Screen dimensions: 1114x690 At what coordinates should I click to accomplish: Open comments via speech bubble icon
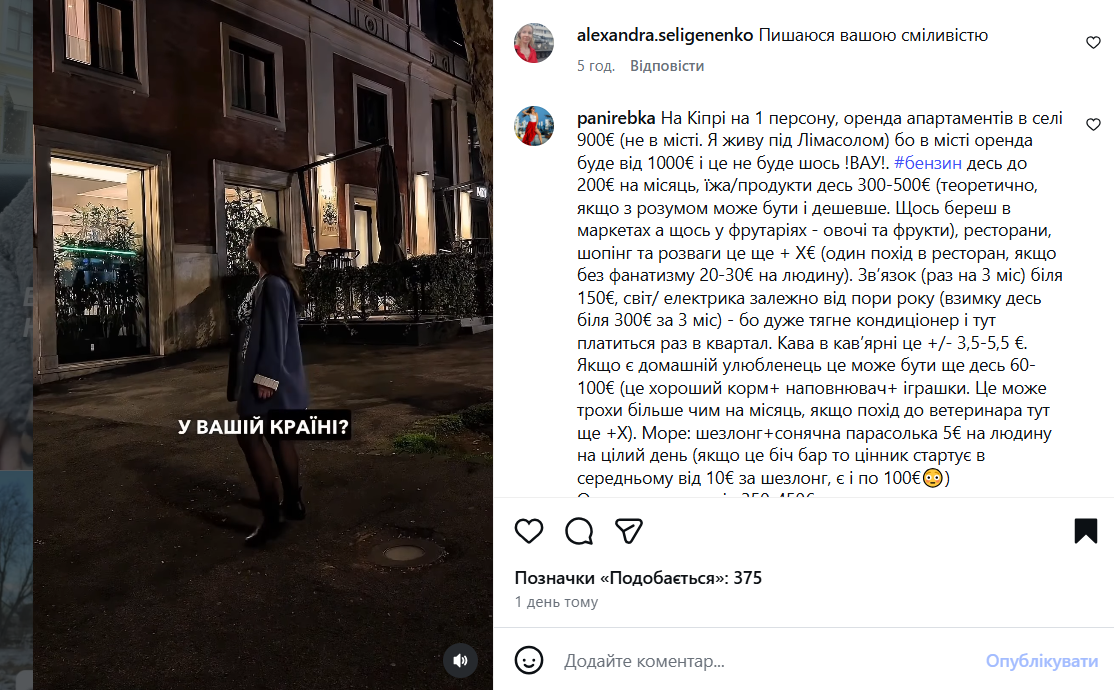coord(579,531)
